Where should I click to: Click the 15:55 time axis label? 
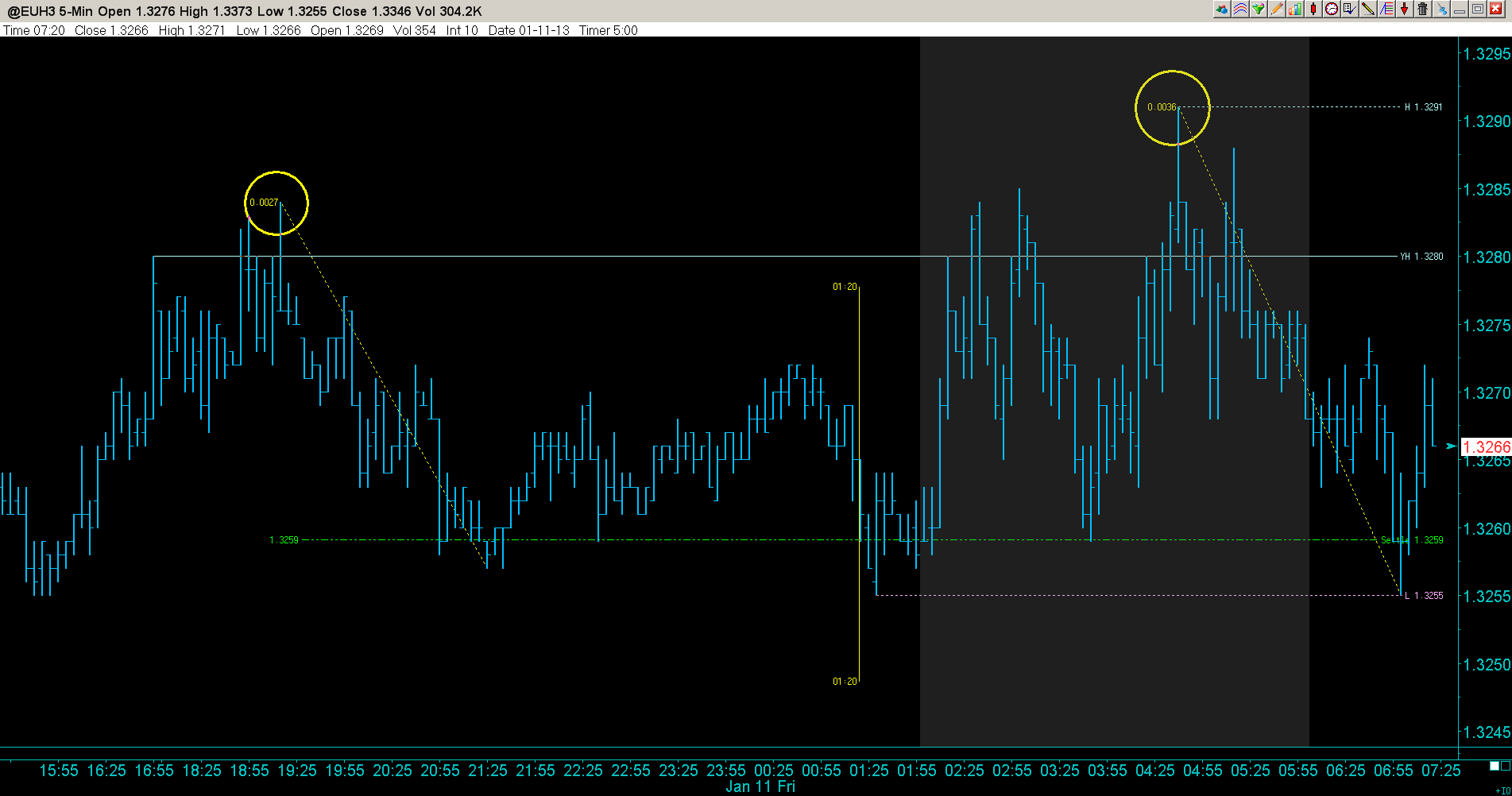click(x=59, y=771)
